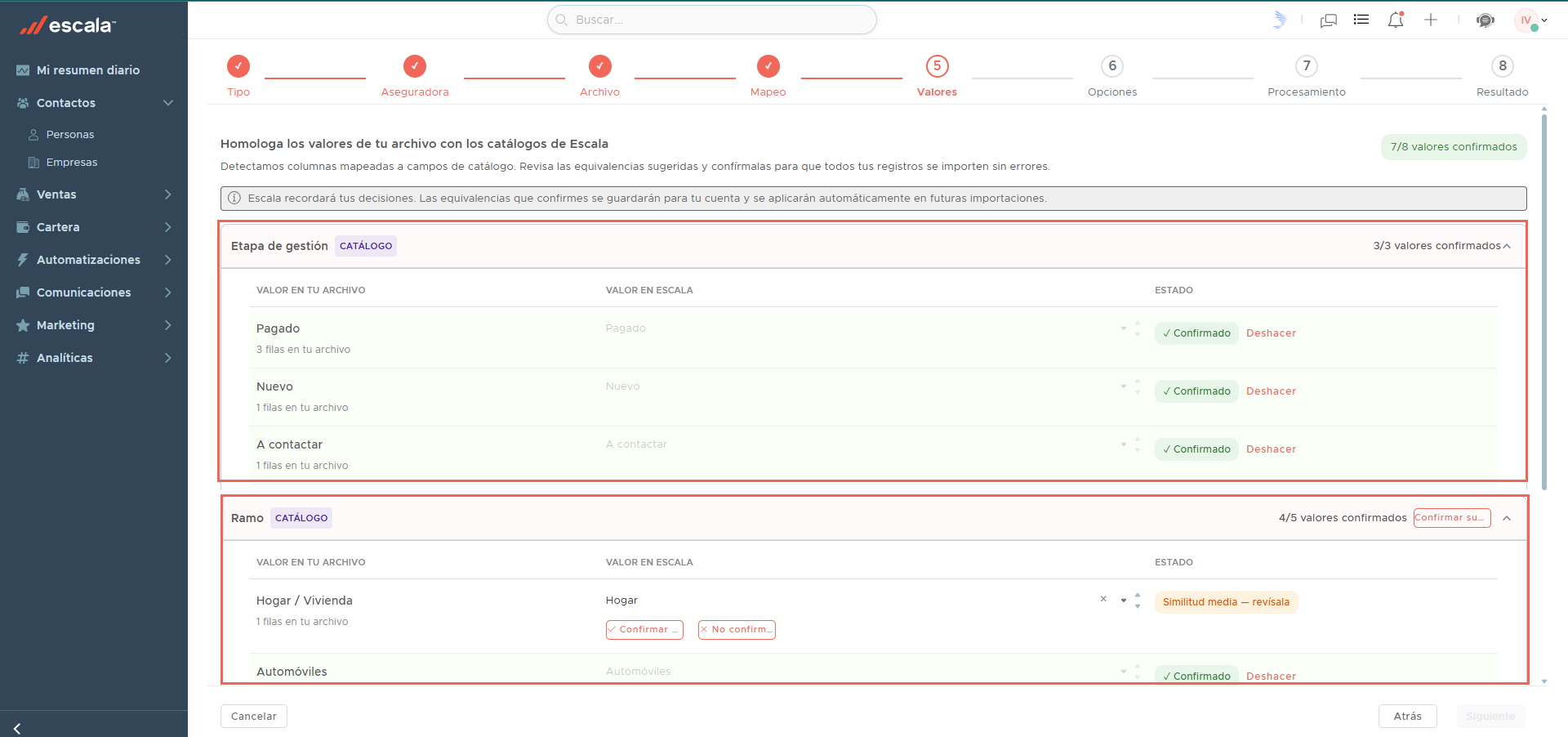Click the "4/5 valores confirmados" text
The width and height of the screenshot is (1568, 737).
1343,518
